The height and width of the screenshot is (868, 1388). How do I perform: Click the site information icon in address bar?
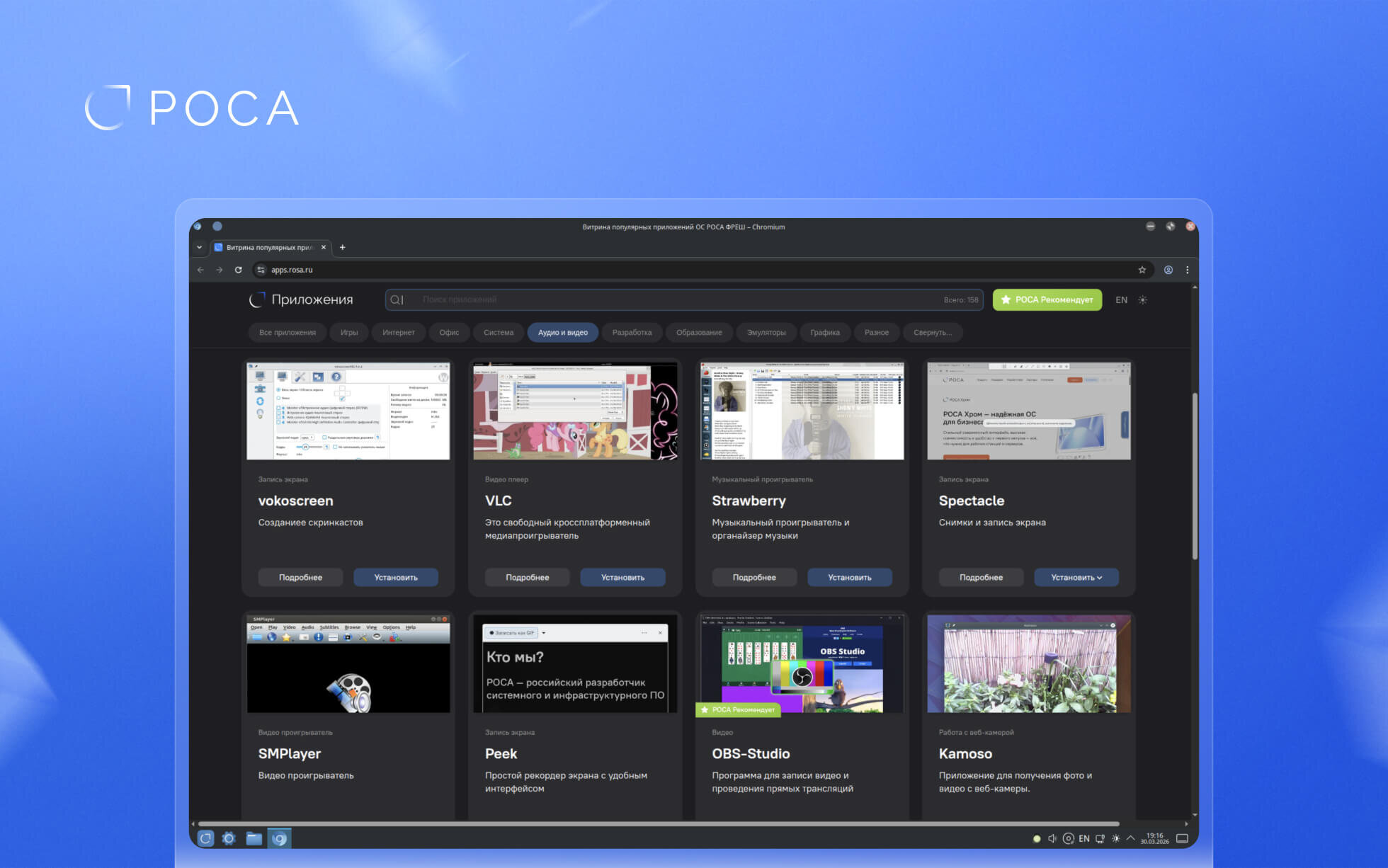(x=261, y=270)
